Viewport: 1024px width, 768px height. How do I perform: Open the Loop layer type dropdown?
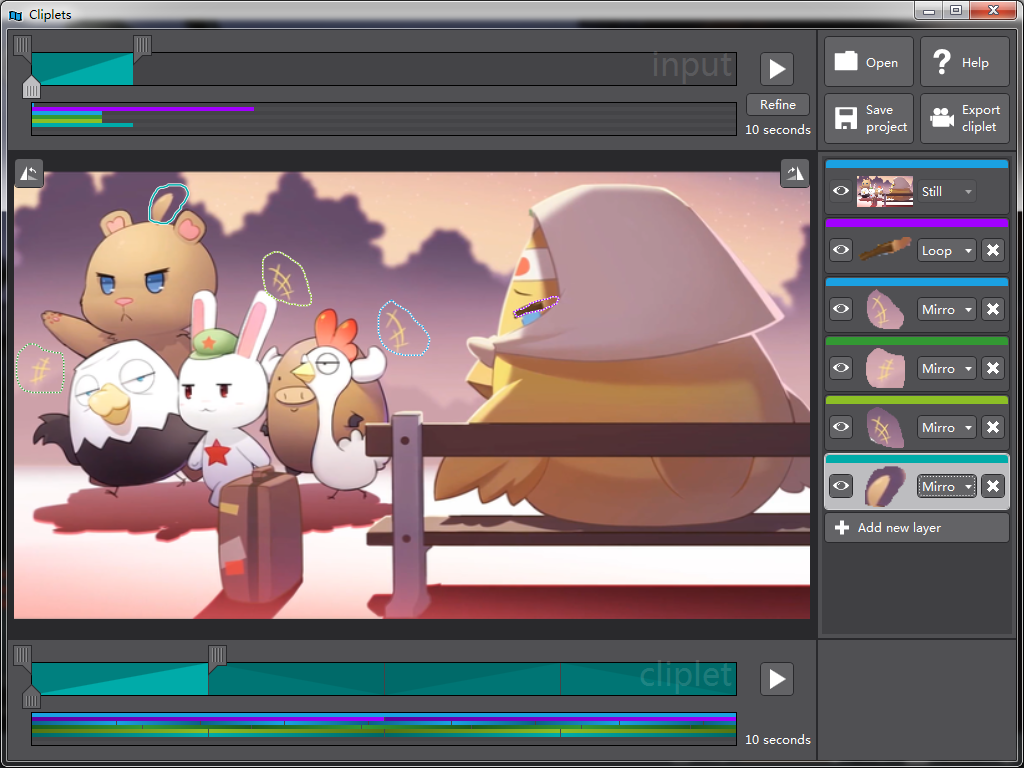click(x=946, y=250)
